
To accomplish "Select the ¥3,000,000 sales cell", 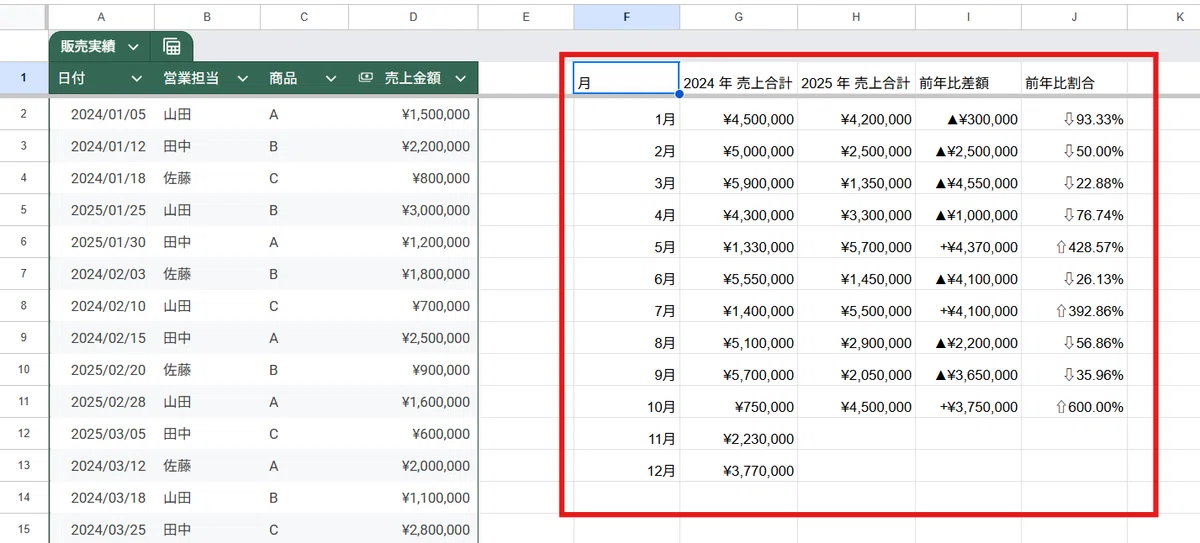I will [x=413, y=210].
